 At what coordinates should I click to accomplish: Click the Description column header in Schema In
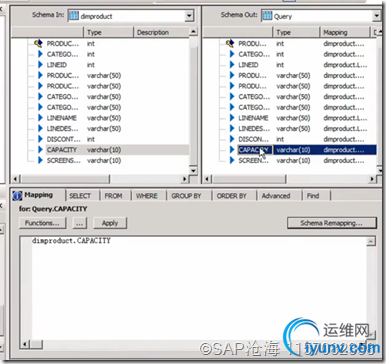[161, 32]
